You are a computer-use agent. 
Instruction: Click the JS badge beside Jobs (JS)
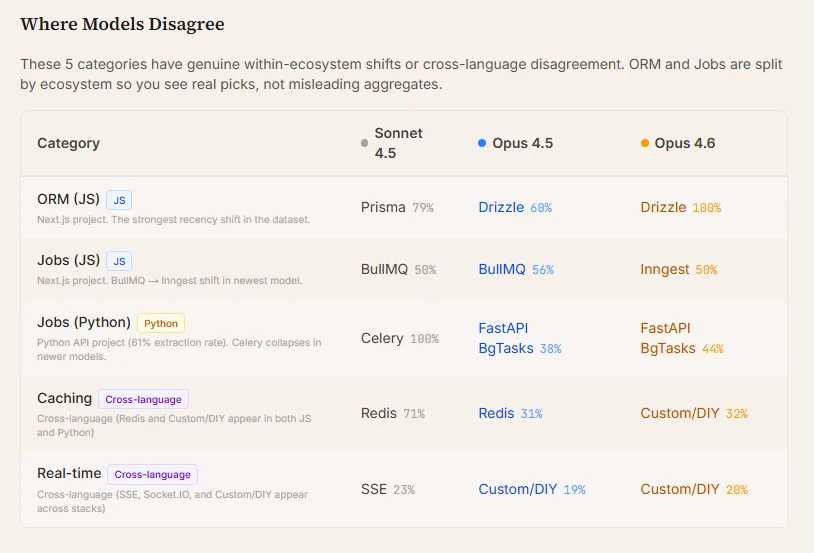(119, 261)
